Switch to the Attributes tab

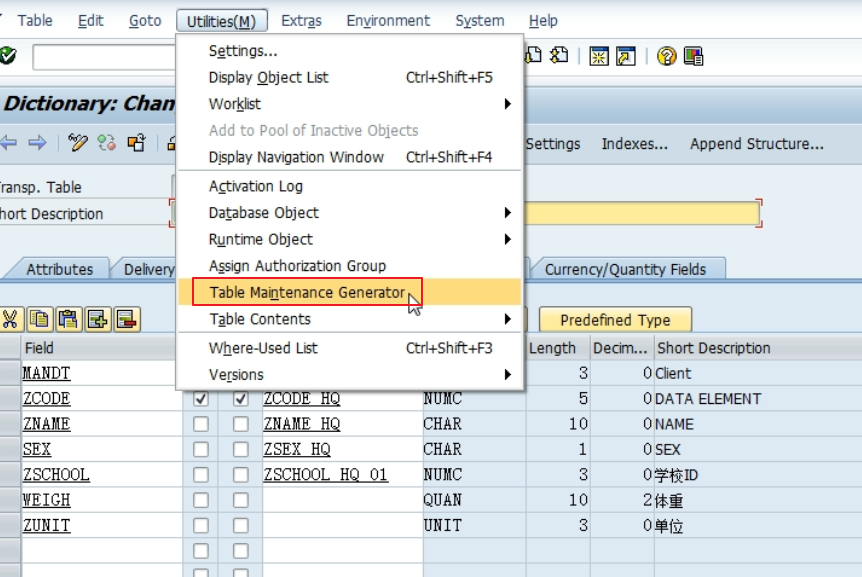click(x=59, y=269)
